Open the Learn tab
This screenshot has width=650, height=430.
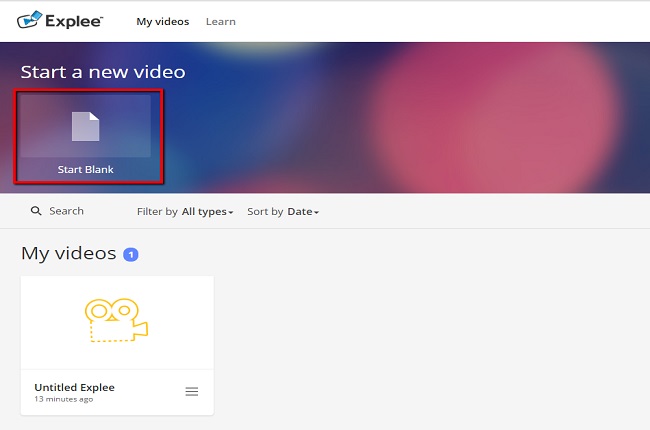point(220,21)
